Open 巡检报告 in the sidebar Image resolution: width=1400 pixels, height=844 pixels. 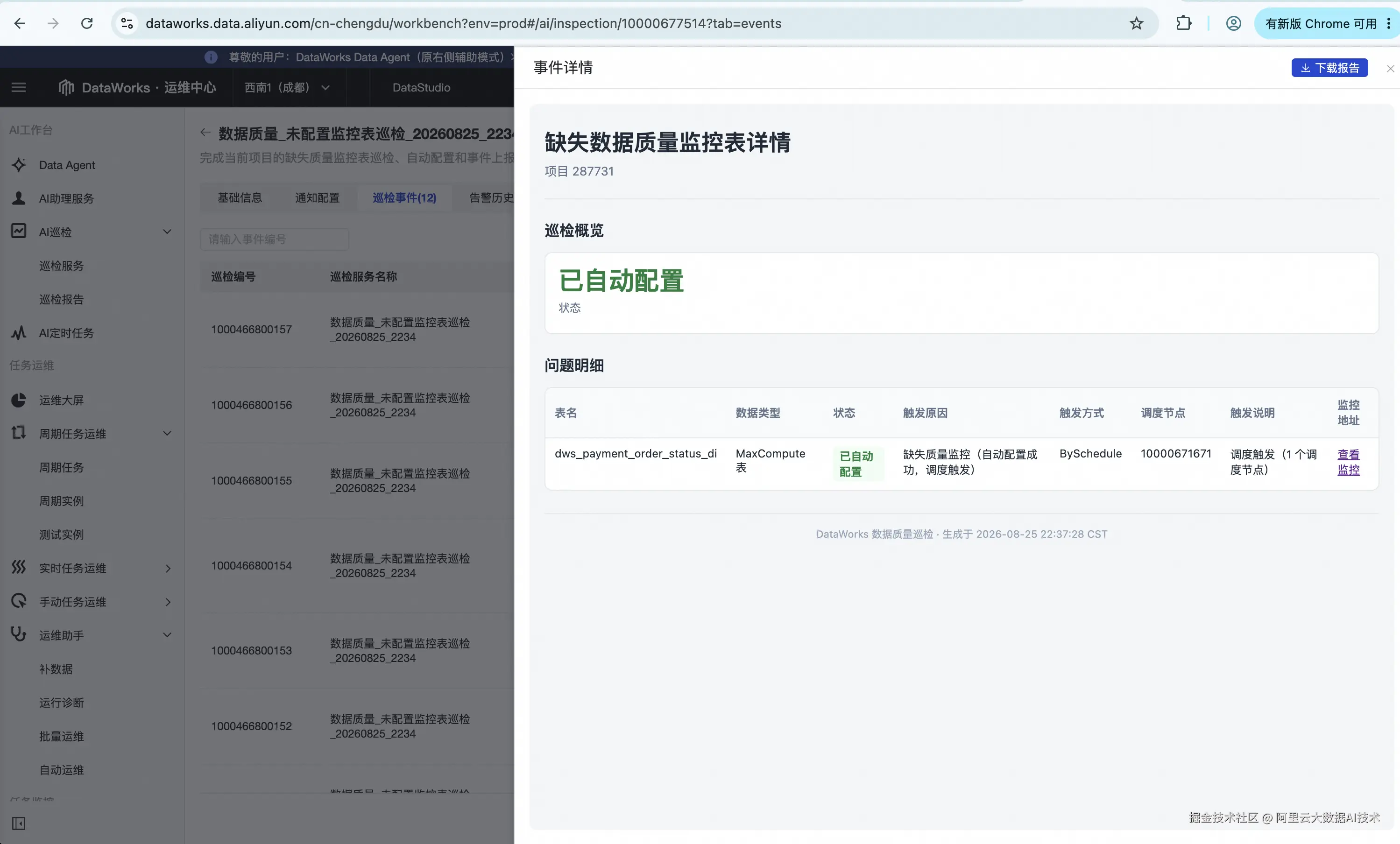[x=61, y=299]
